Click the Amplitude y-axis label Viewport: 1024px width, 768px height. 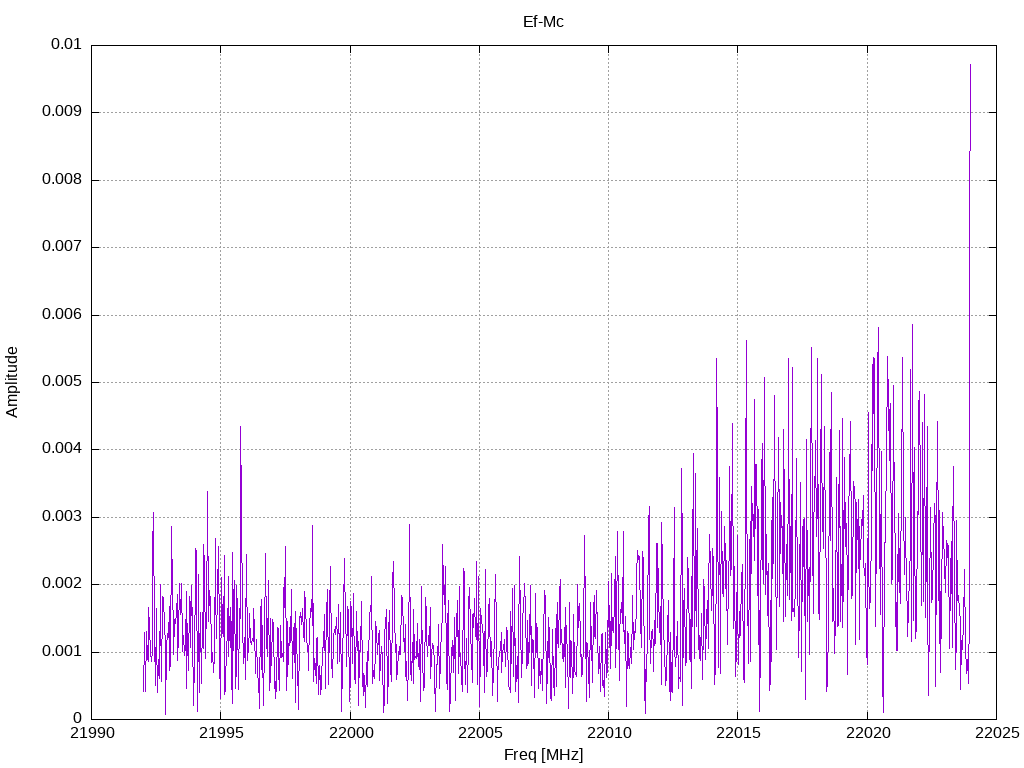pyautogui.click(x=12, y=382)
